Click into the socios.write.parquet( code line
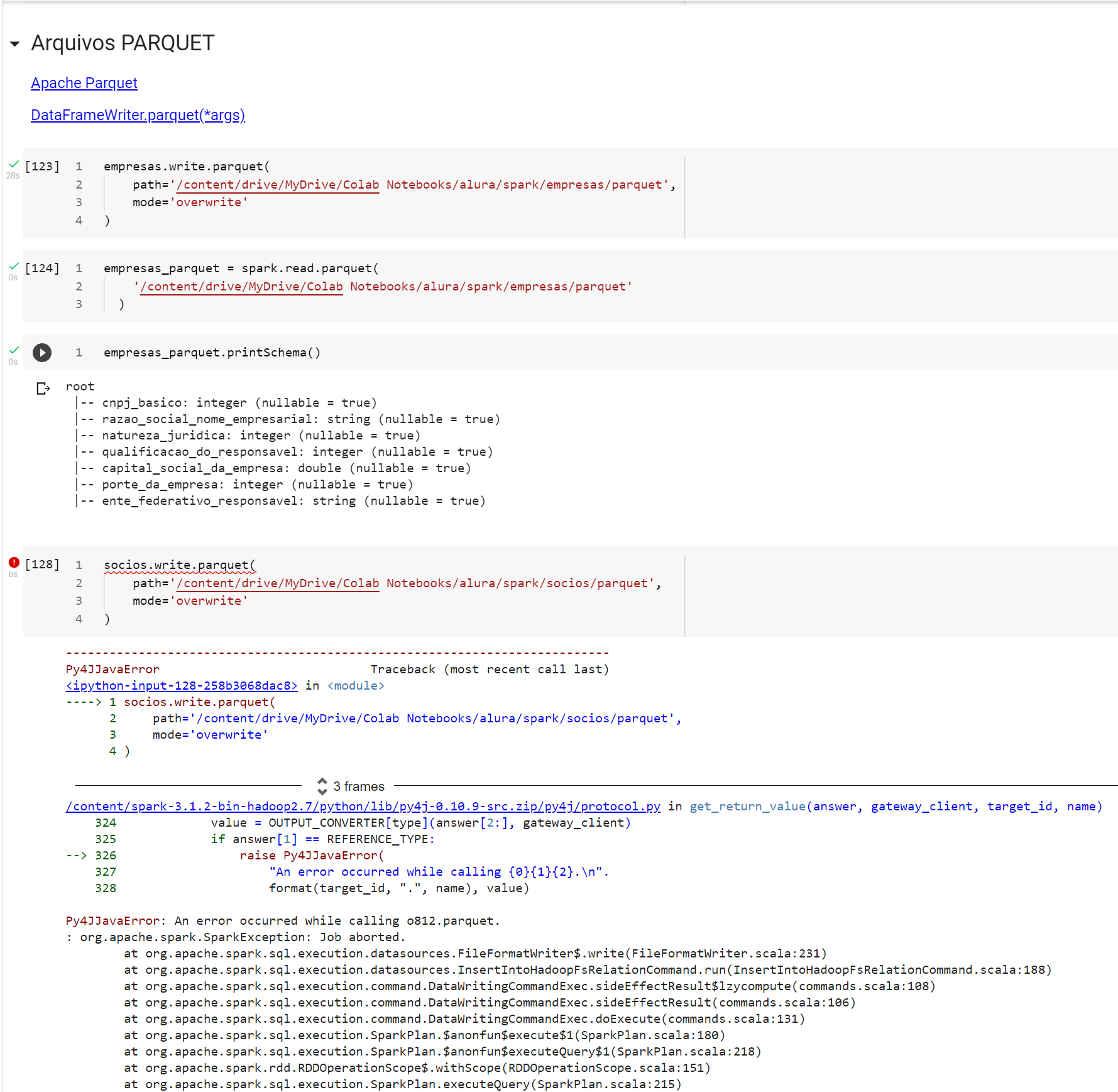1118x1092 pixels. tap(180, 565)
